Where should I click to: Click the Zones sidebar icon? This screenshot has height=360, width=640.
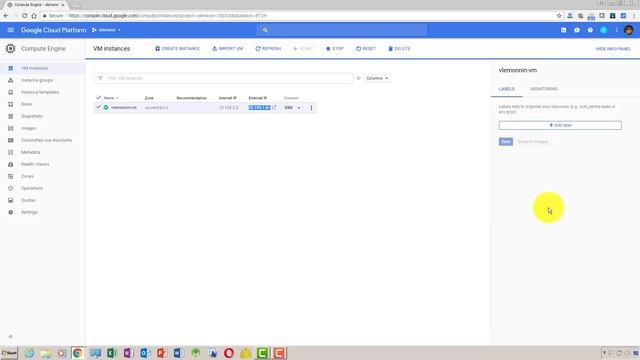click(x=11, y=176)
